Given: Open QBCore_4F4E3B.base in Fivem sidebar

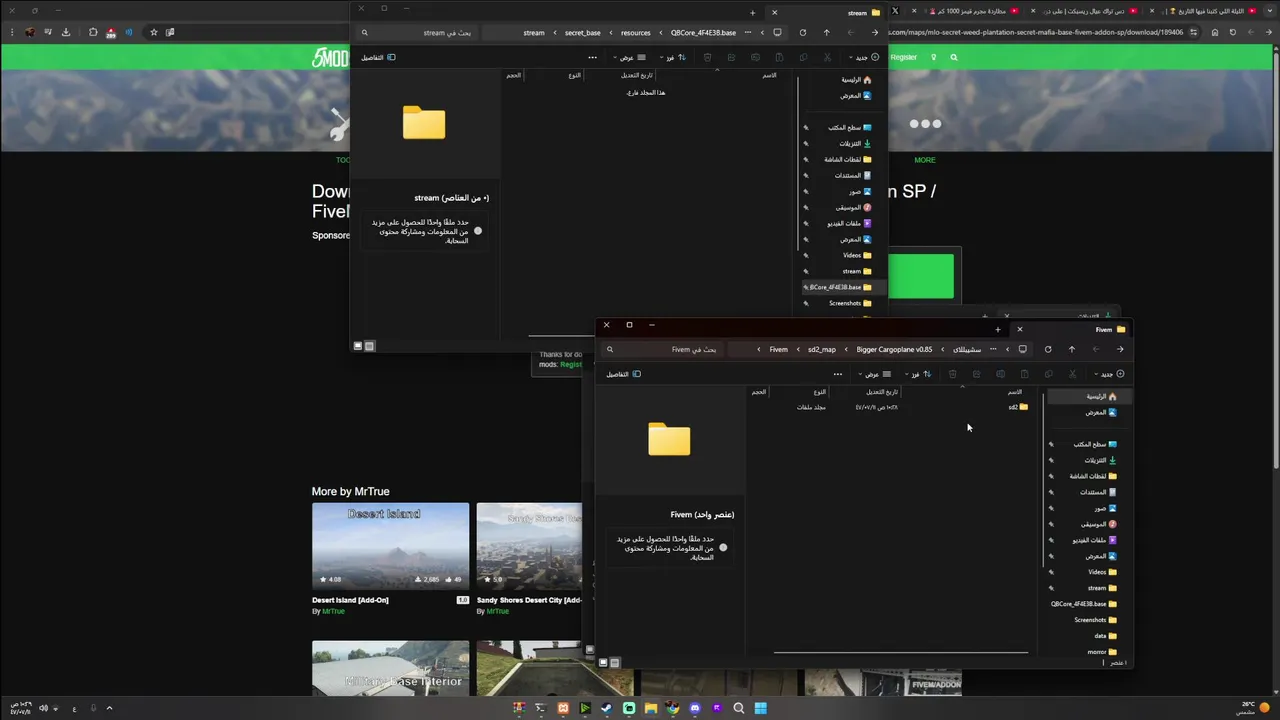Looking at the screenshot, I should pyautogui.click(x=1084, y=604).
